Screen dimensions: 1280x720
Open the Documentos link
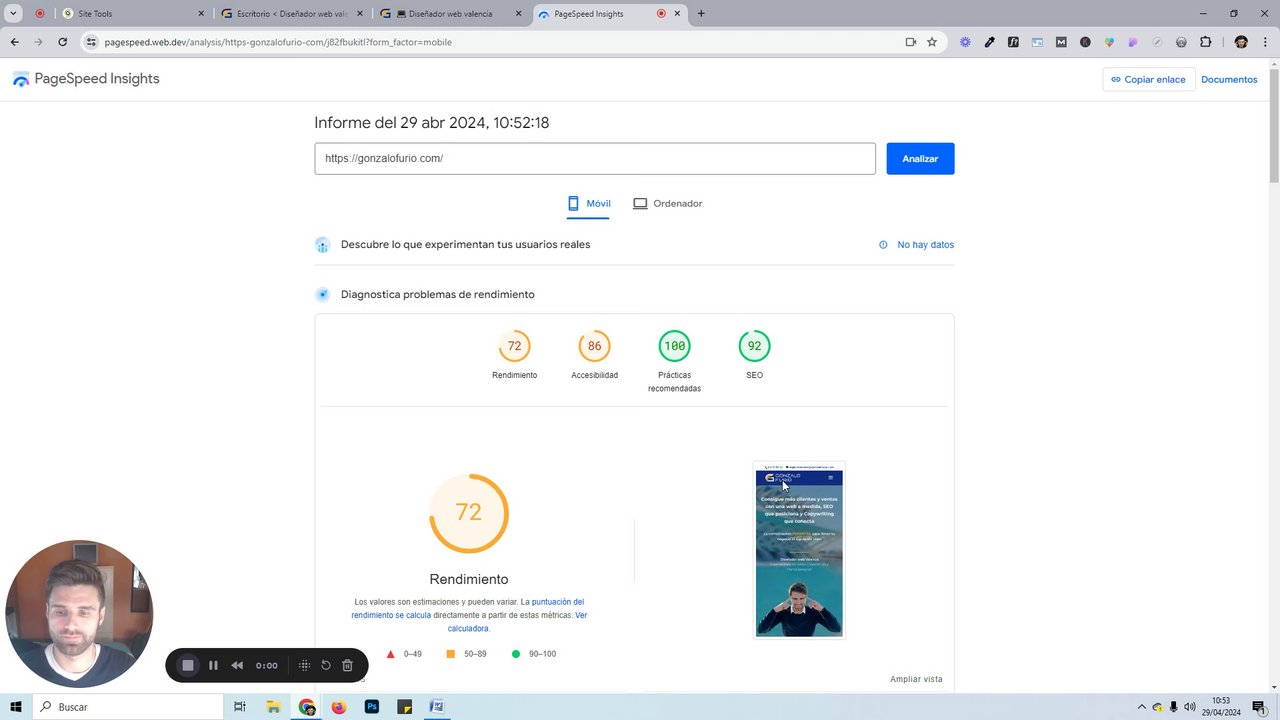tap(1229, 79)
